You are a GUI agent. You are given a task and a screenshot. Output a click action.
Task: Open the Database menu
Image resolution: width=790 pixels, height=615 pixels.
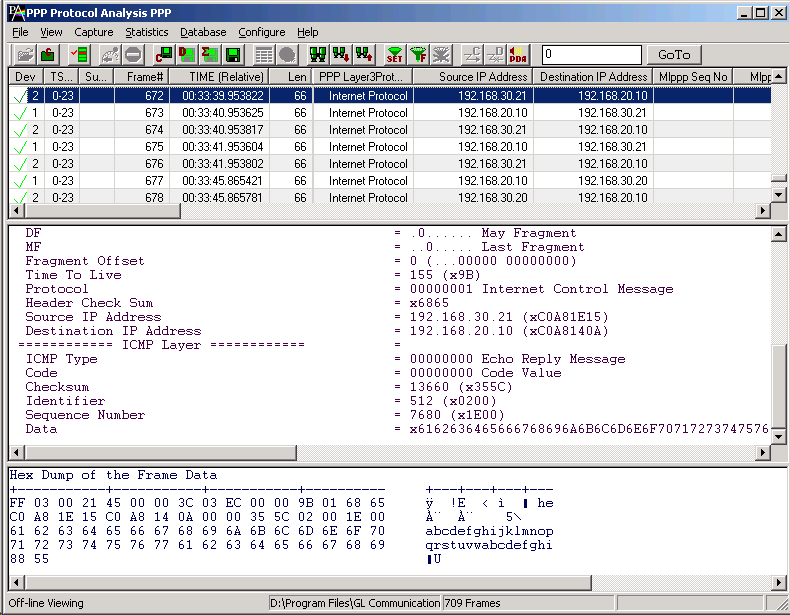(x=203, y=32)
